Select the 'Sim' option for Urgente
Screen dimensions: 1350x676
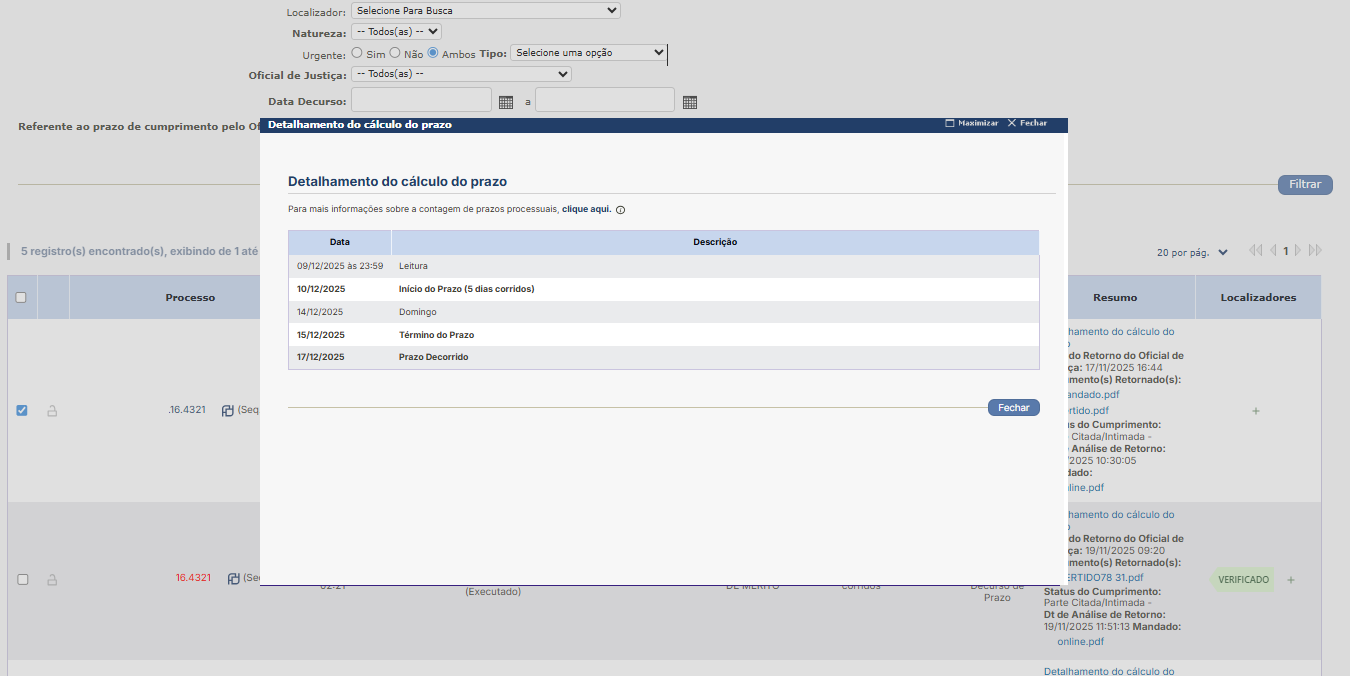(357, 53)
